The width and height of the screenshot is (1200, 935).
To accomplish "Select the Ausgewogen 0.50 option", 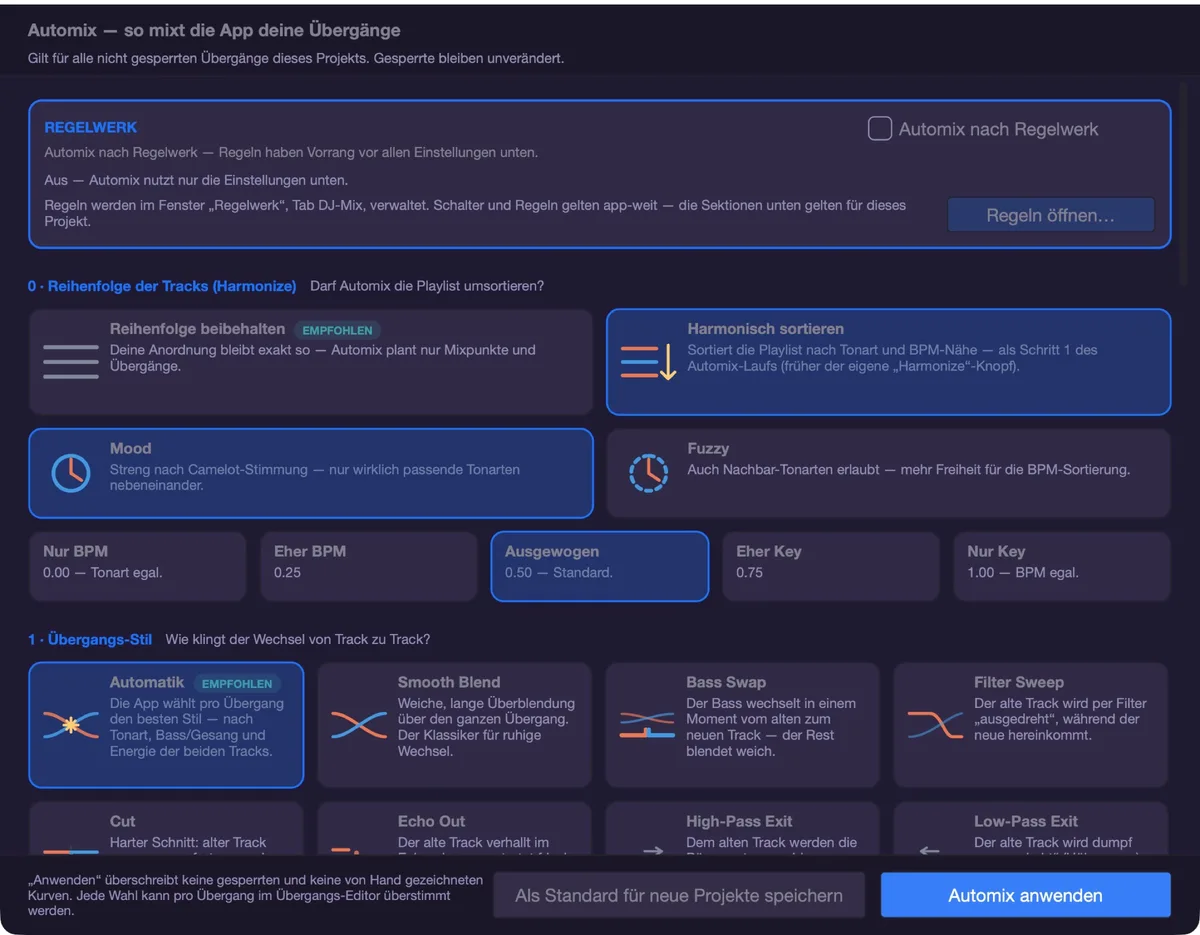I will (600, 566).
